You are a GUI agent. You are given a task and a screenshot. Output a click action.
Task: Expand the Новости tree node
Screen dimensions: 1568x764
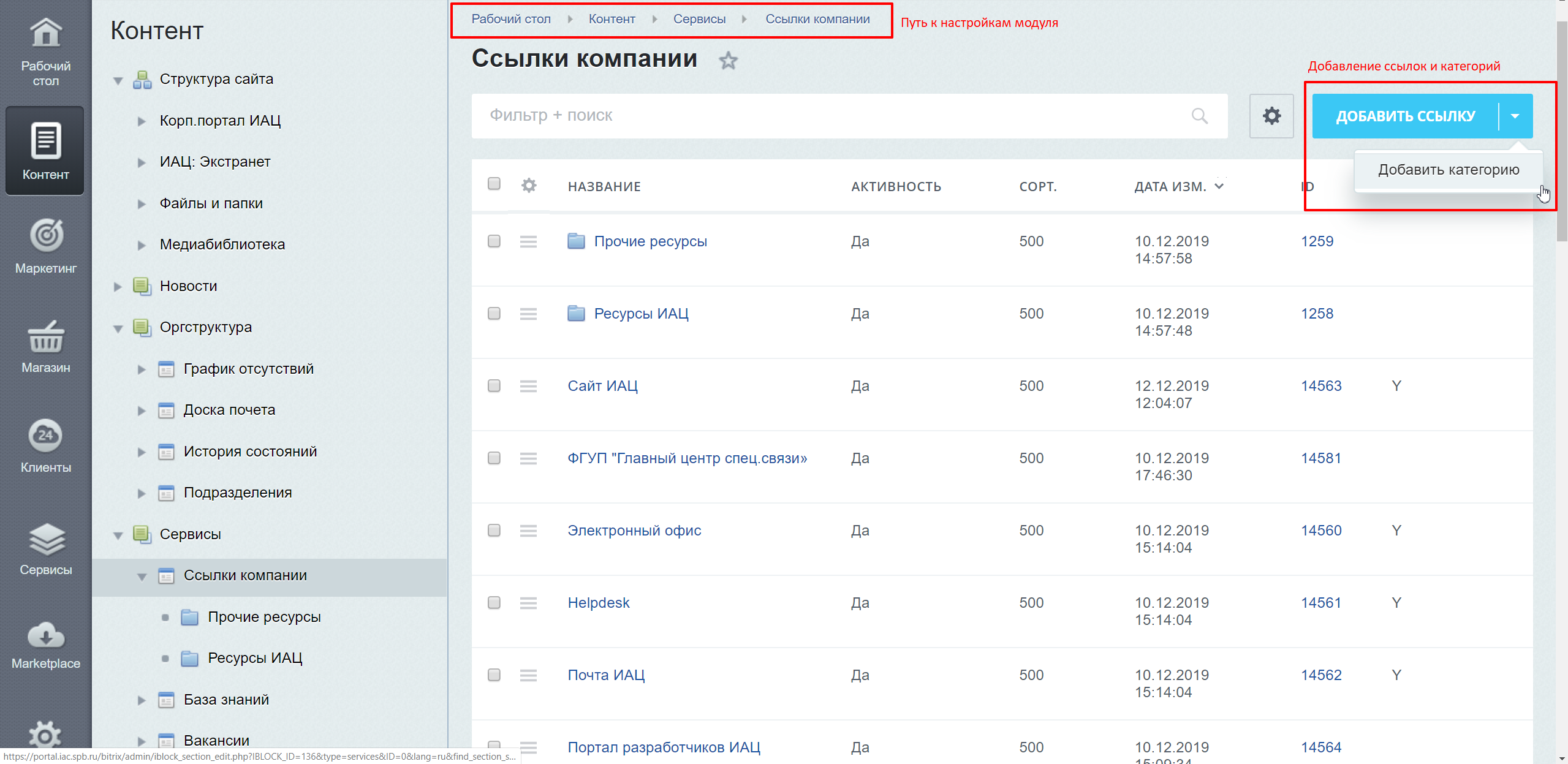click(x=118, y=286)
